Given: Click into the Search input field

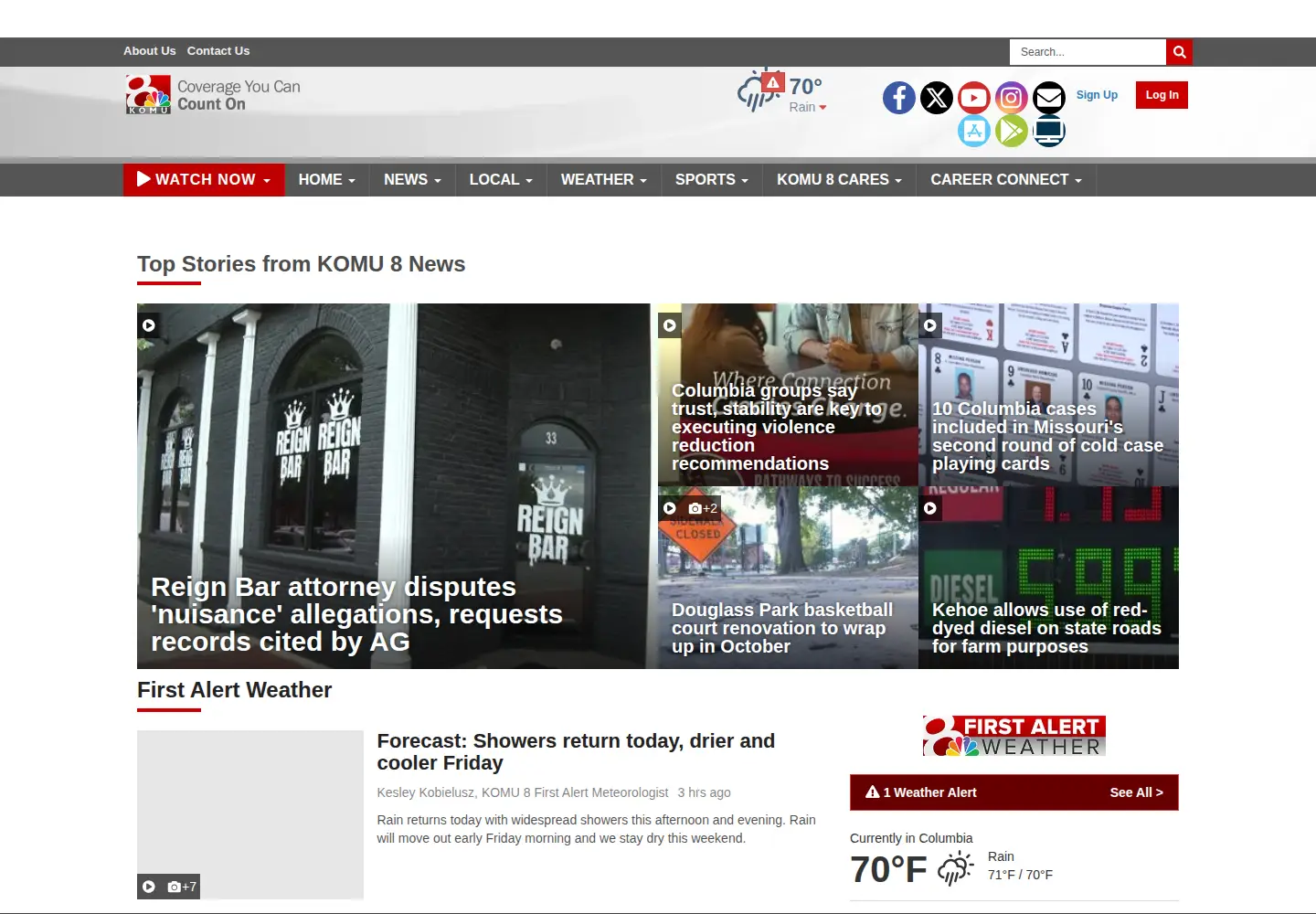Looking at the screenshot, I should point(1088,52).
